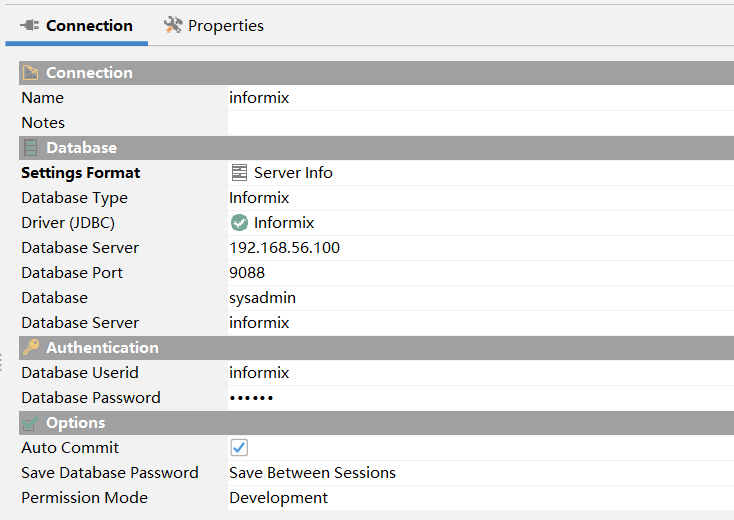
Task: Open Database Type Informix selector
Action: (x=481, y=198)
